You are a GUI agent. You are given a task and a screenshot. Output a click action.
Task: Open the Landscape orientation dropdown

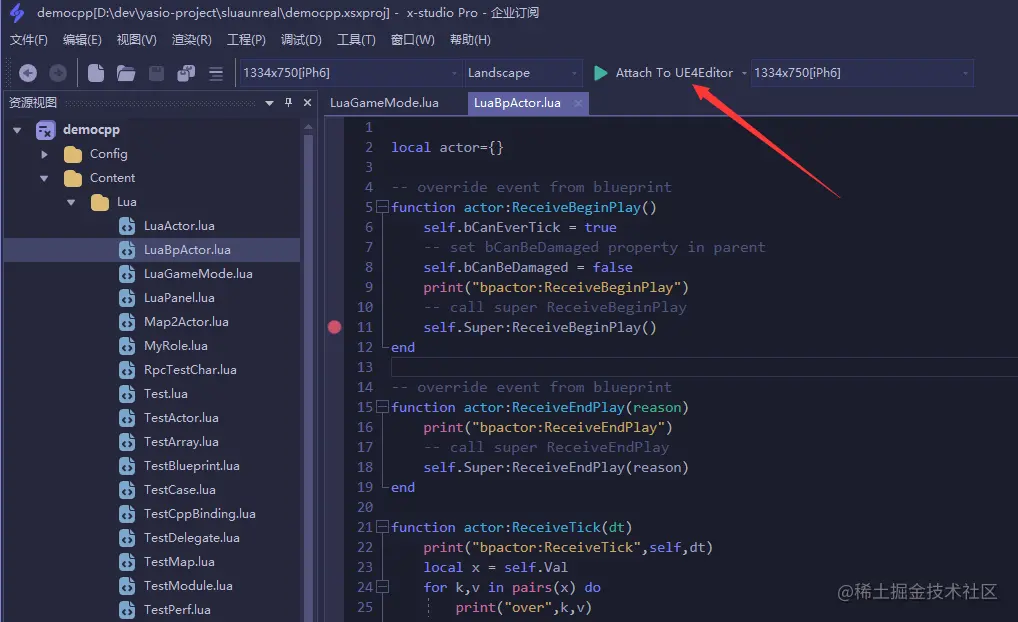[x=522, y=73]
